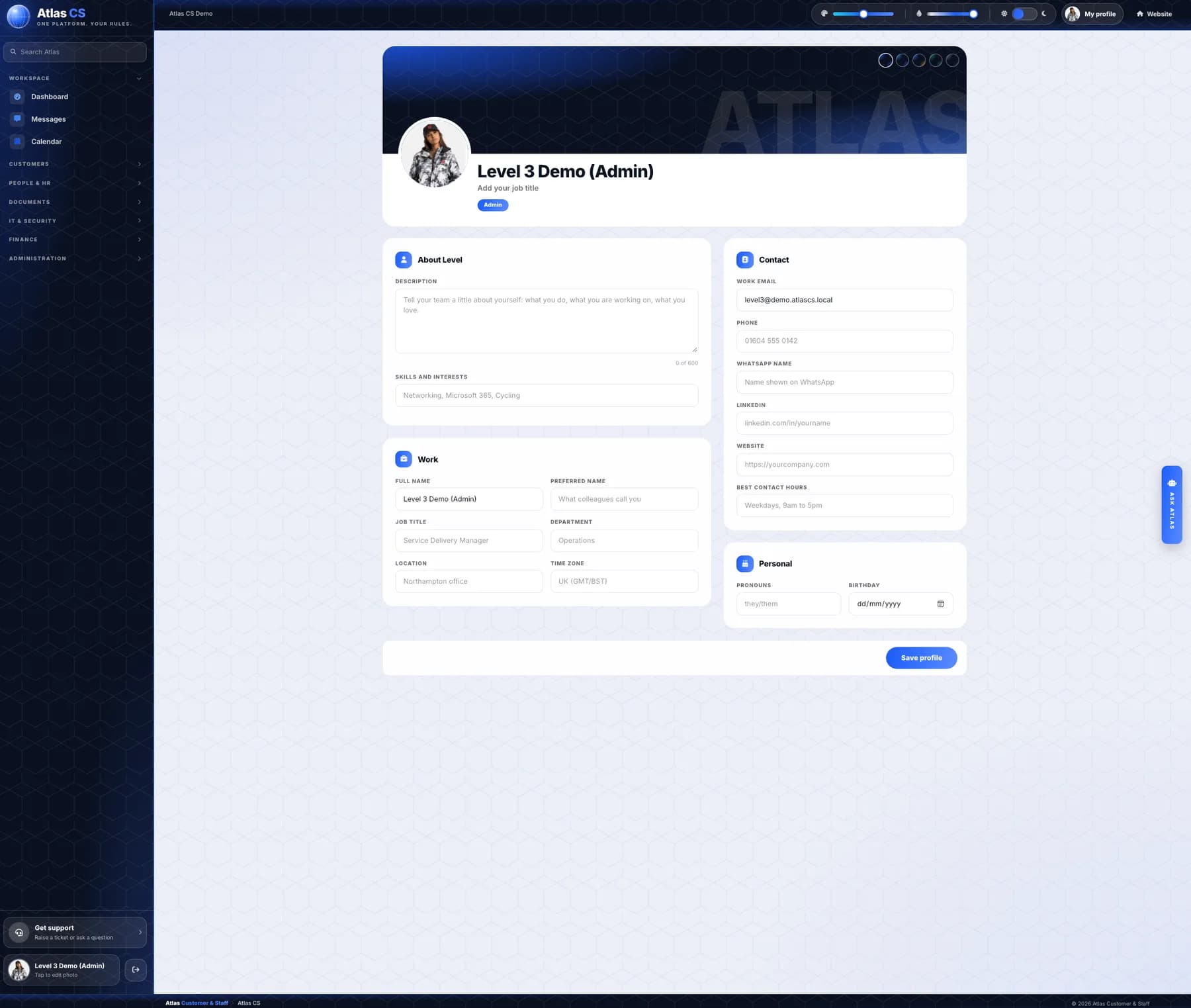This screenshot has height=1008, width=1191.
Task: Click the droplet saturation icon
Action: click(x=919, y=13)
